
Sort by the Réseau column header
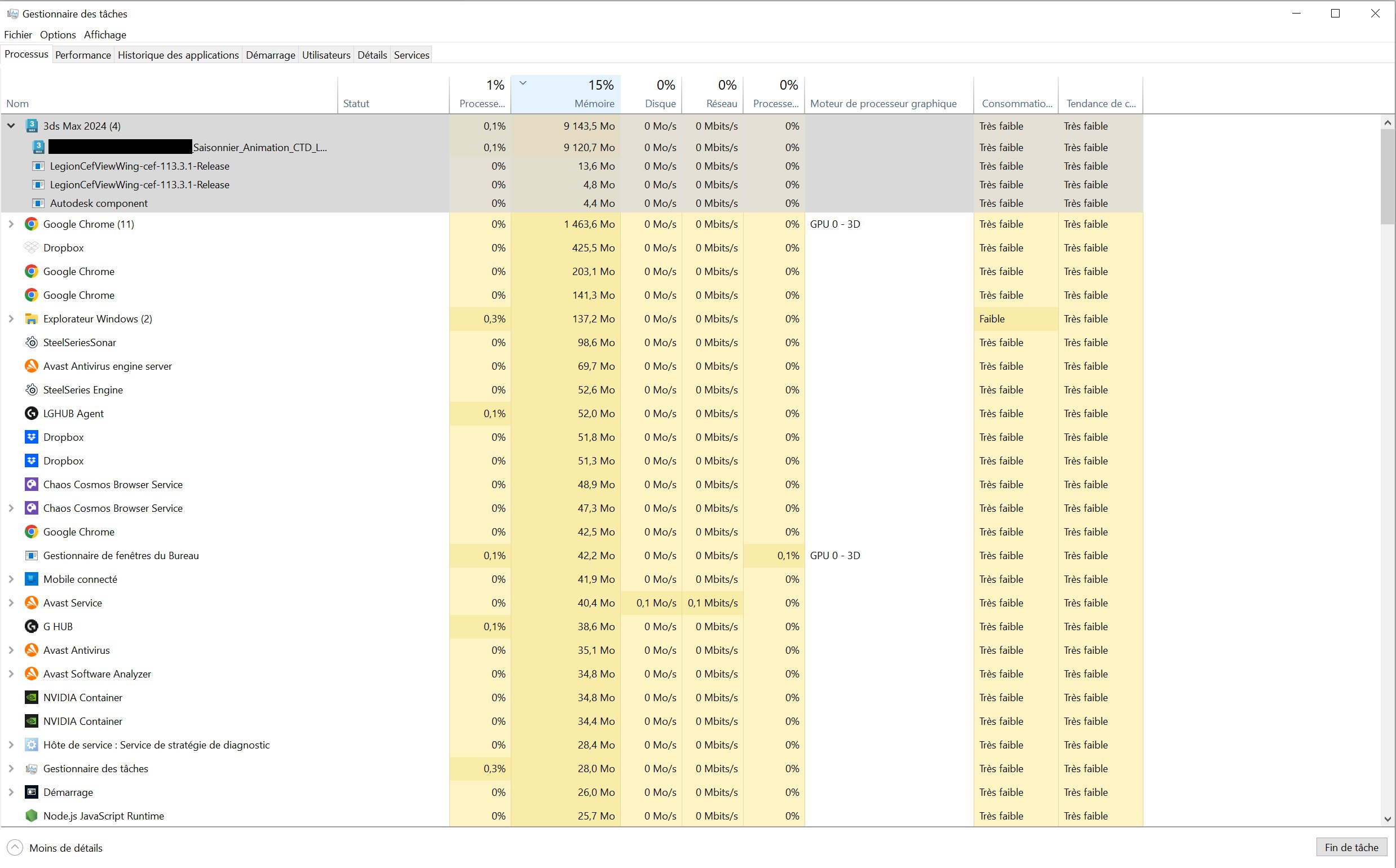pos(713,94)
